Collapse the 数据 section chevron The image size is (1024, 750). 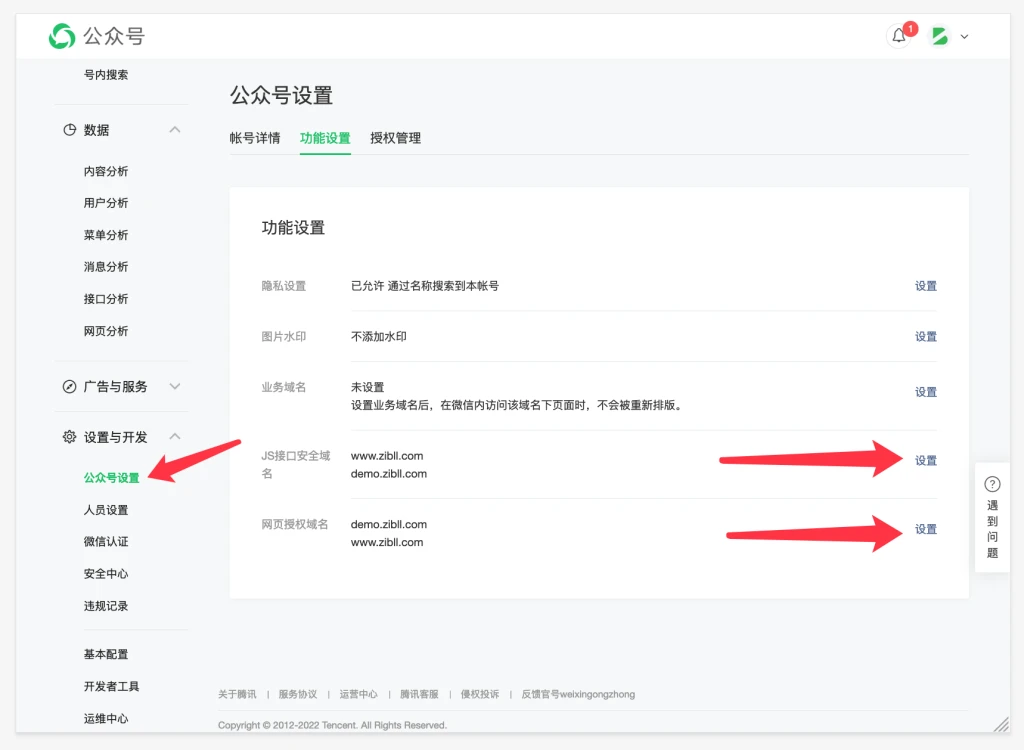click(175, 130)
